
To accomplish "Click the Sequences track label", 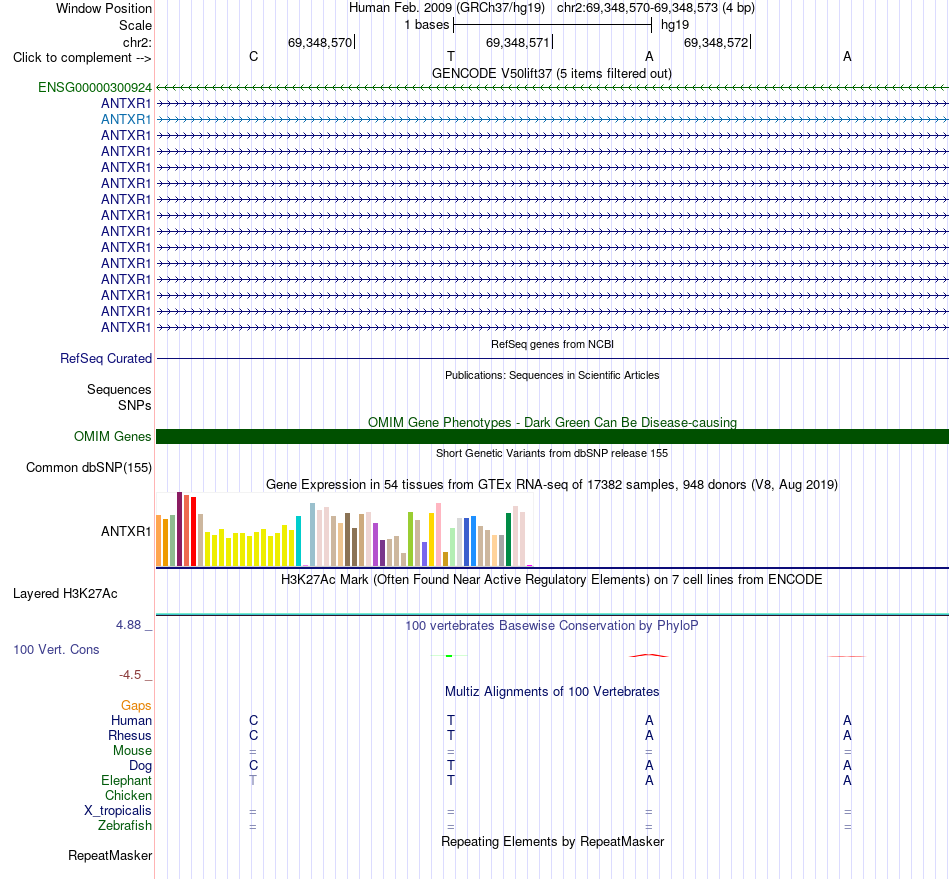I will (119, 390).
